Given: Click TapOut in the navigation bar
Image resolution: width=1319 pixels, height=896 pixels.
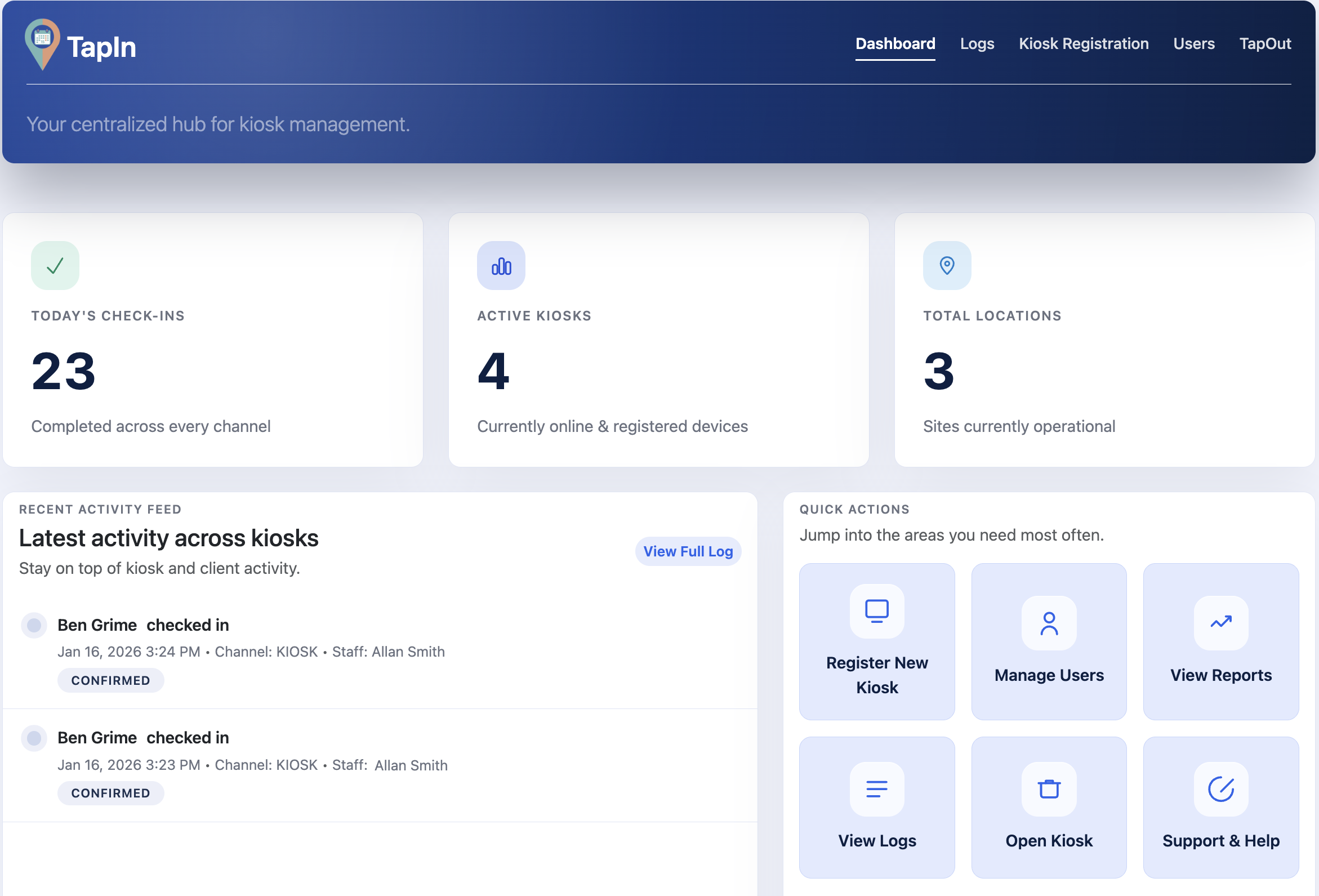Looking at the screenshot, I should click(x=1266, y=44).
